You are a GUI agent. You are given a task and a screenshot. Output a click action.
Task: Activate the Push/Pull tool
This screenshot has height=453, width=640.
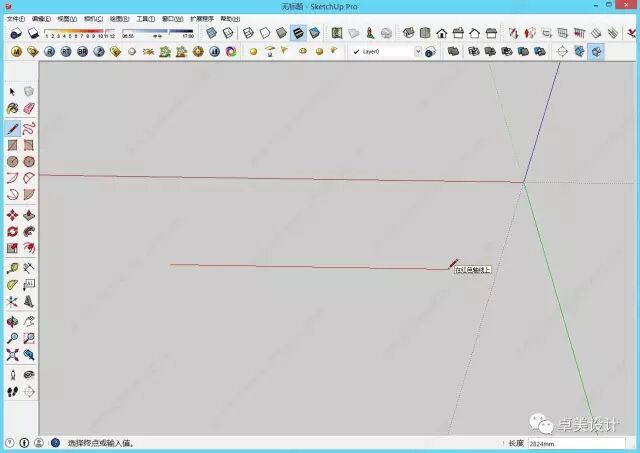[x=29, y=215]
